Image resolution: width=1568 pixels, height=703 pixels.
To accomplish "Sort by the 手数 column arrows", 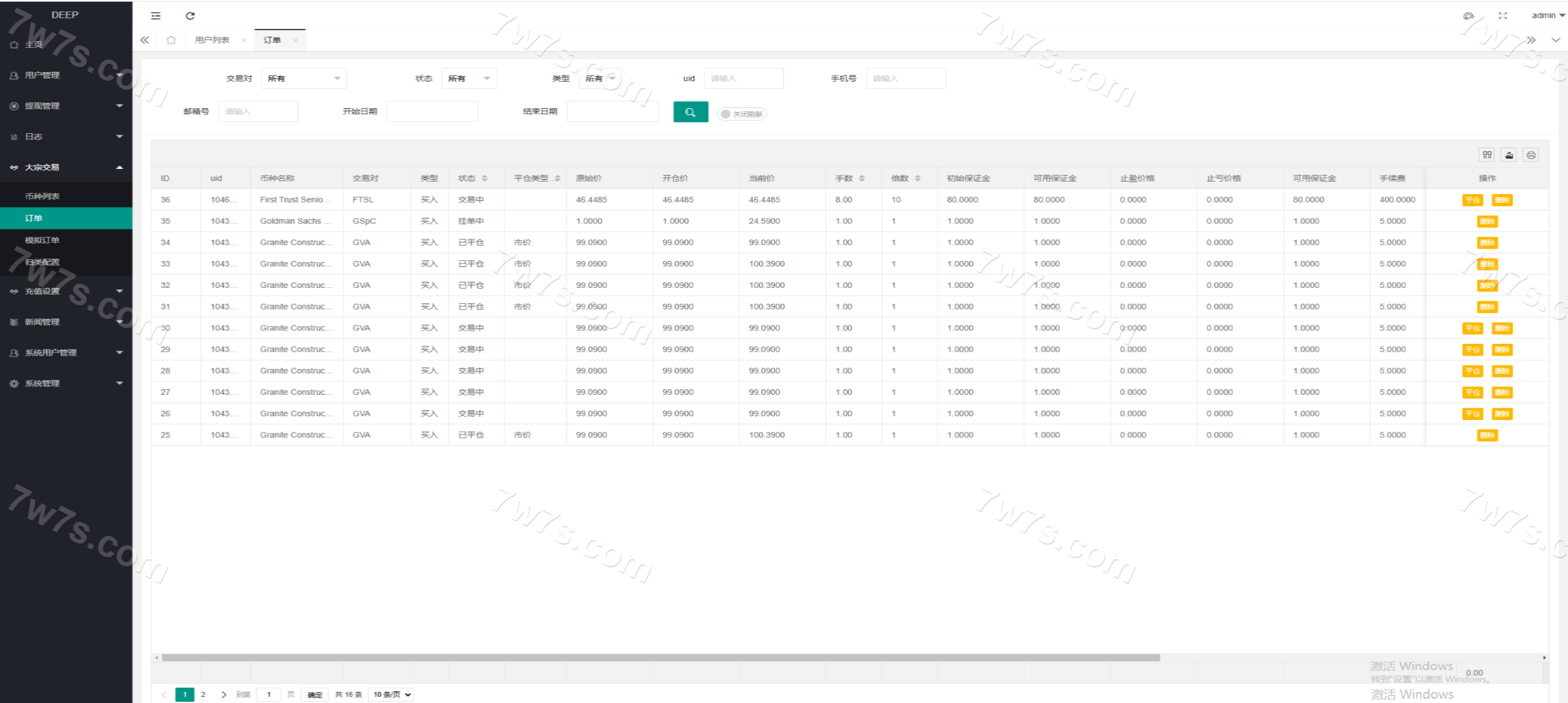I will tap(862, 178).
